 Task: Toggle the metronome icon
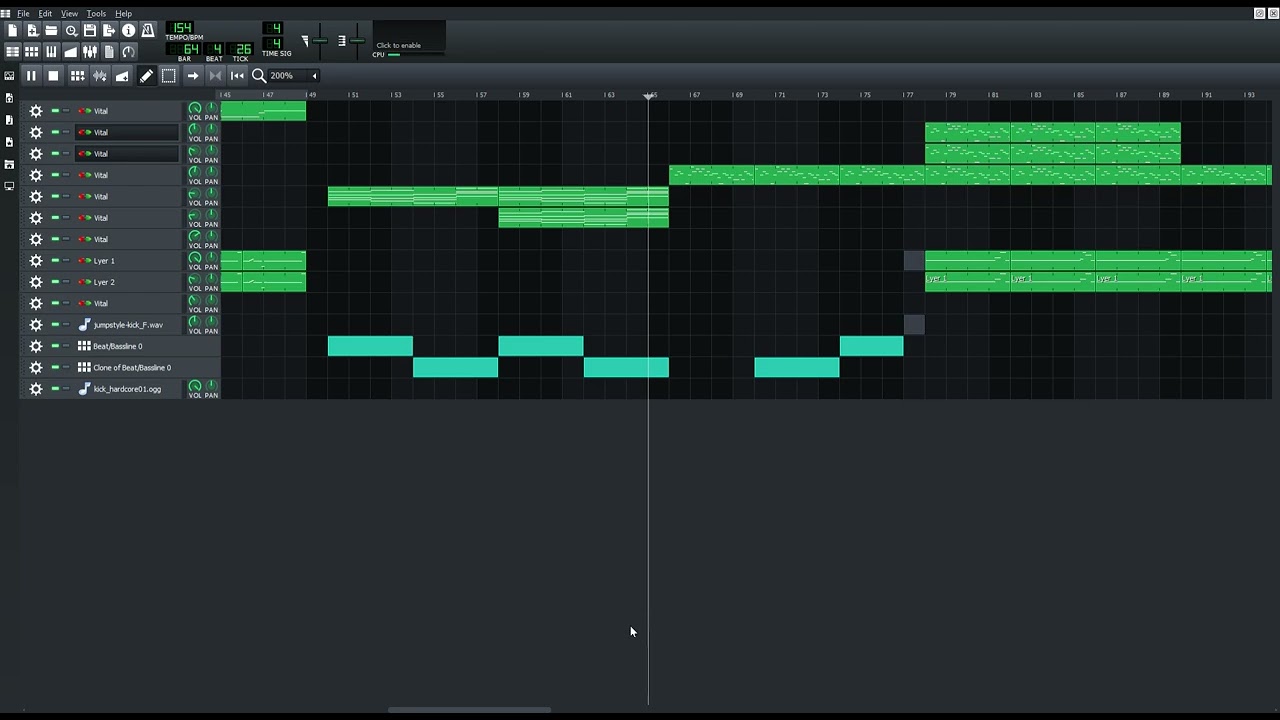(148, 31)
